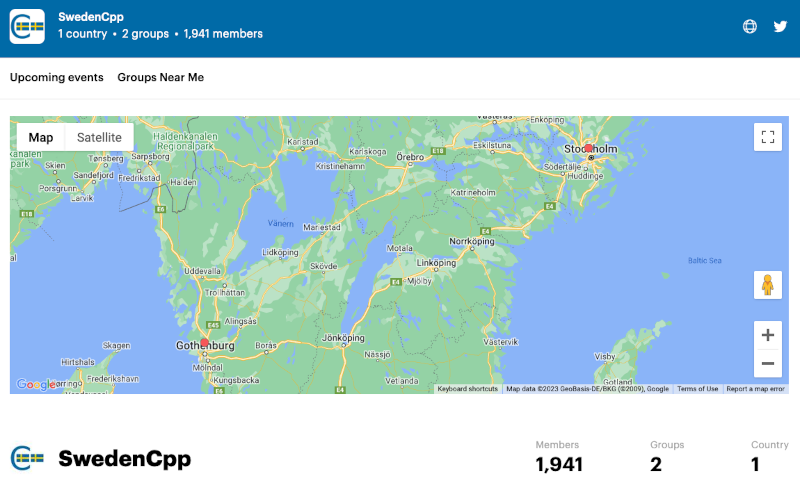The height and width of the screenshot is (483, 800).
Task: Click the Visby label on the map
Action: 605,357
